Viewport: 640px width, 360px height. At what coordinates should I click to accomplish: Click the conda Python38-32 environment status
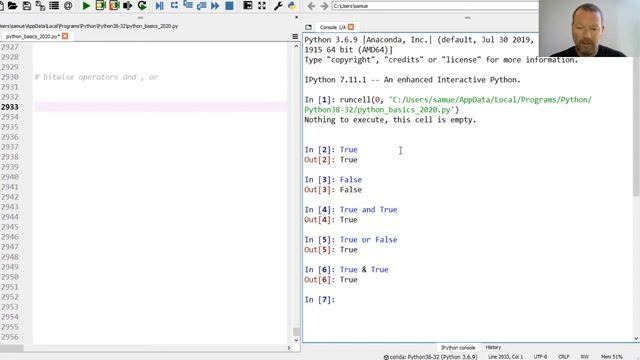430,357
